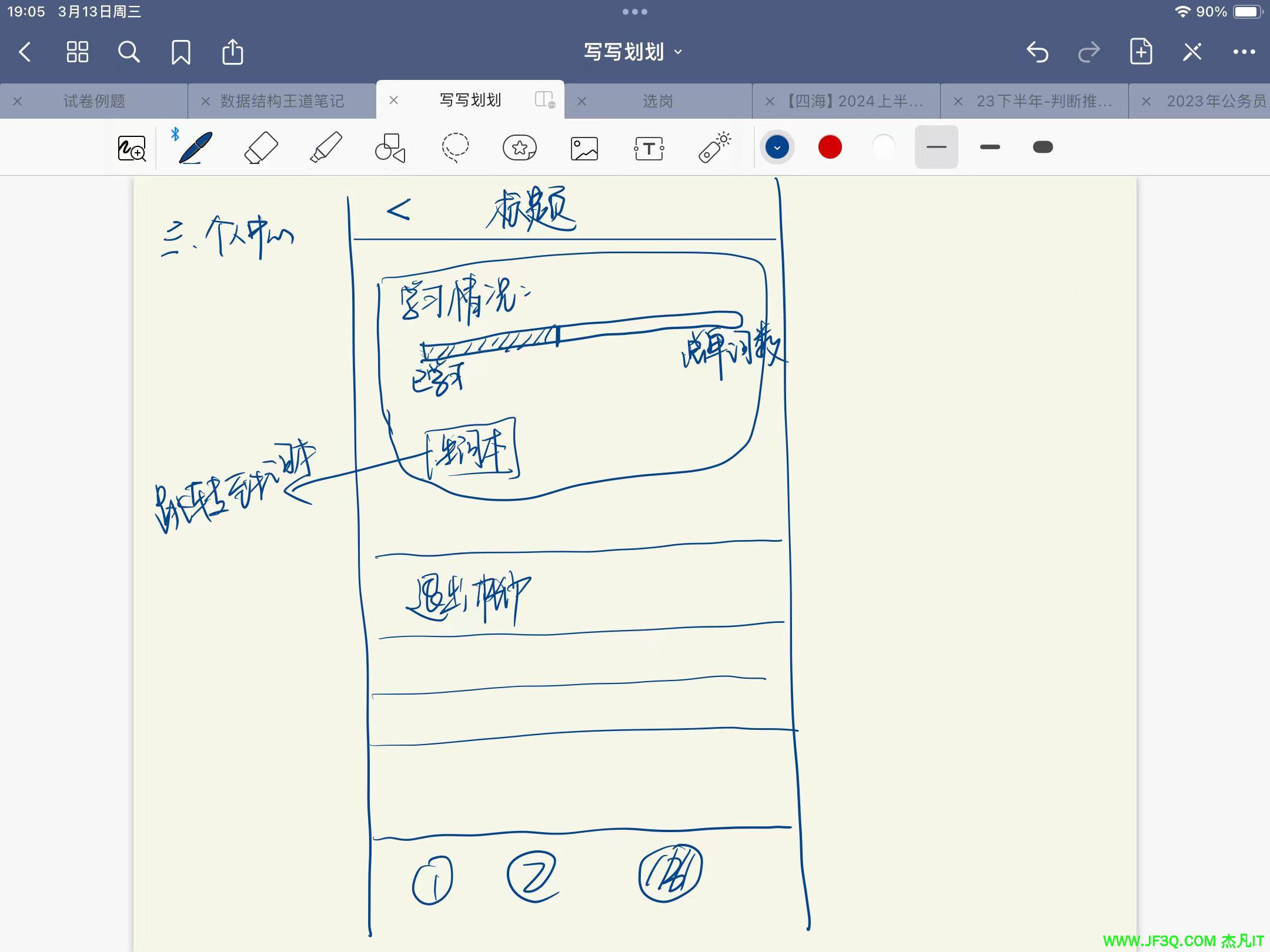Image resolution: width=1270 pixels, height=952 pixels.
Task: Select the Highlighter tool
Action: 326,148
